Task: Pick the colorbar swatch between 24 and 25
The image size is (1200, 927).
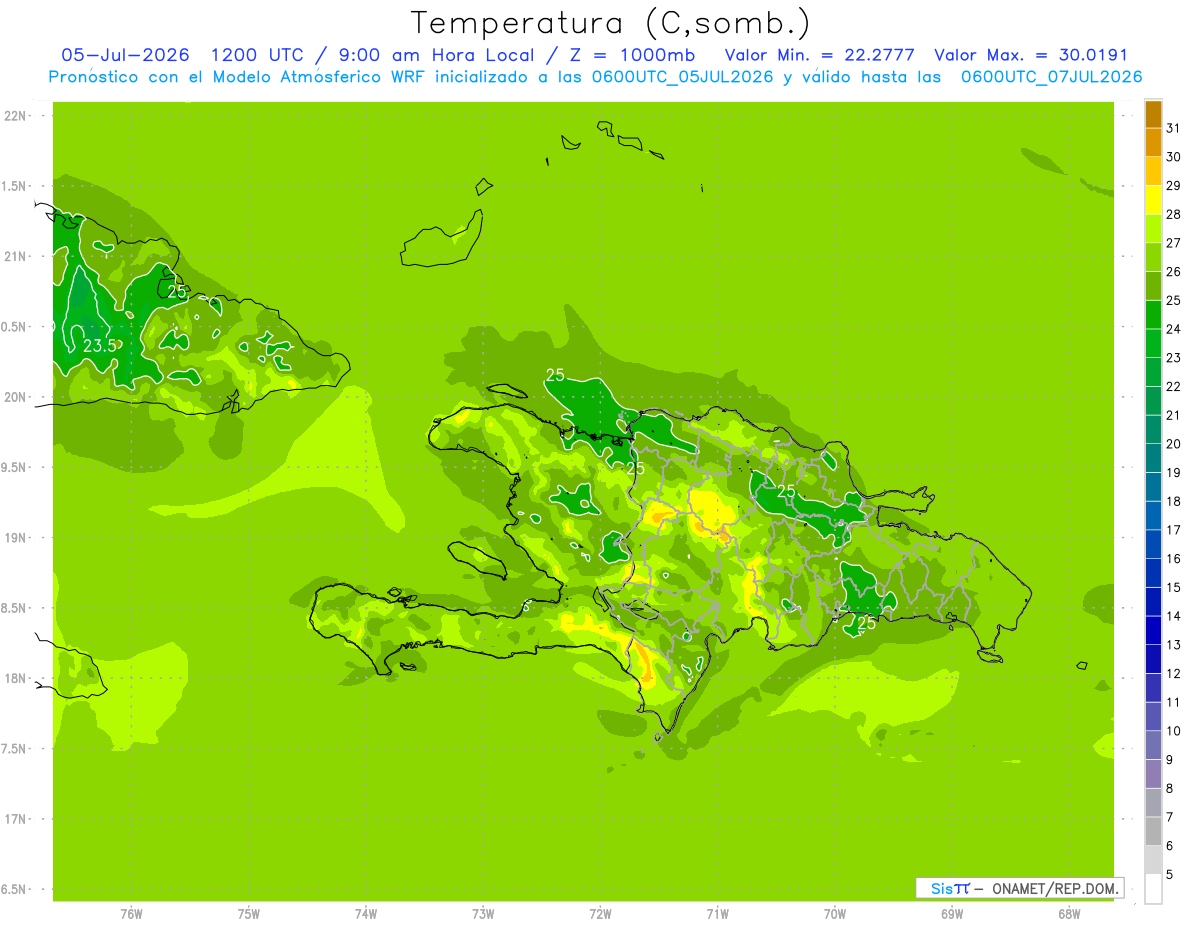Action: point(1153,314)
